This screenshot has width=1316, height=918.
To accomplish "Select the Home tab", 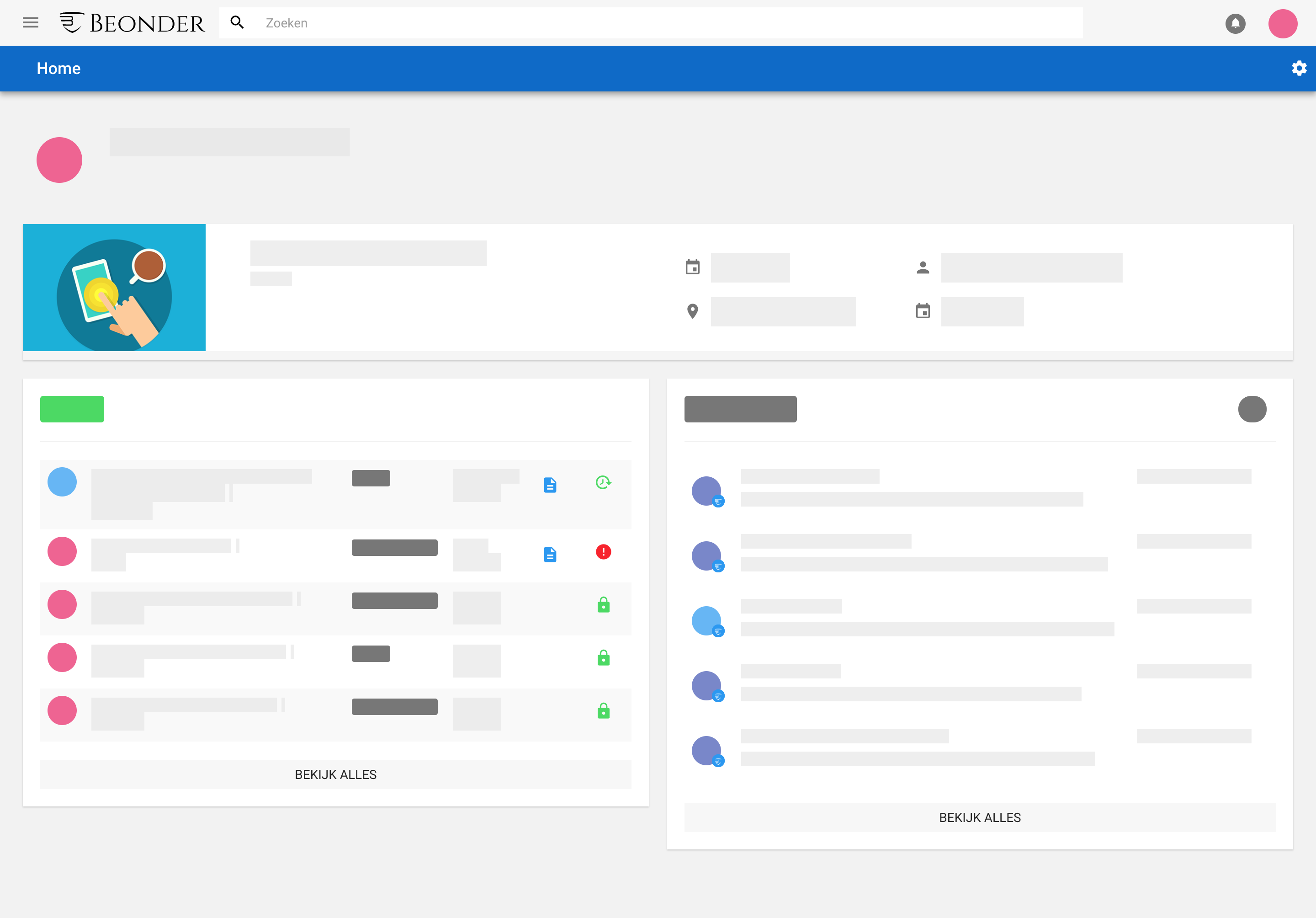I will coord(58,68).
